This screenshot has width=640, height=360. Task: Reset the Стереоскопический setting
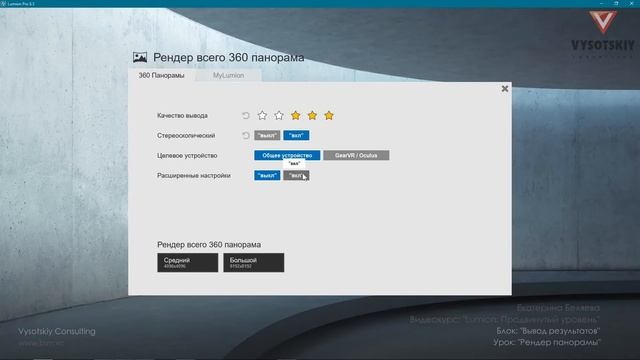tap(246, 136)
